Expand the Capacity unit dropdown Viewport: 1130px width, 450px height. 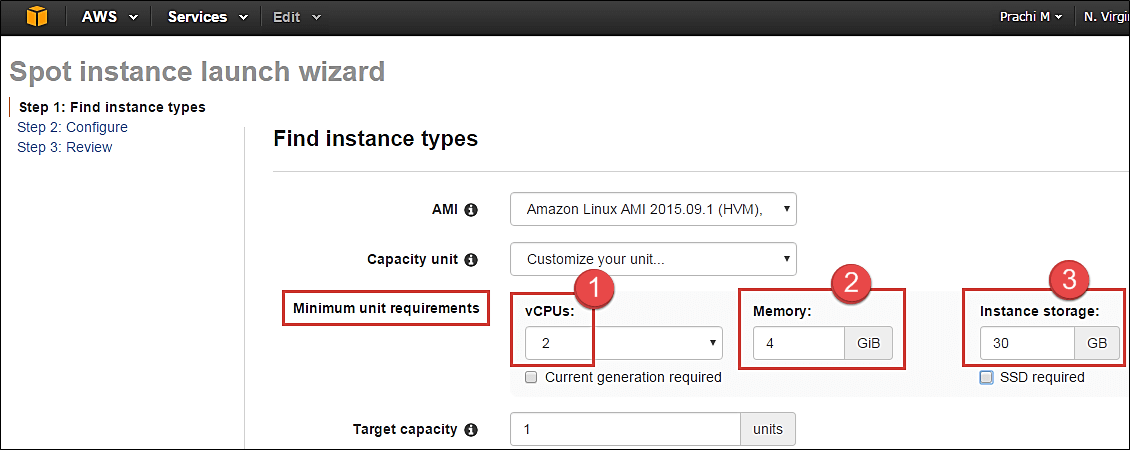[653, 259]
